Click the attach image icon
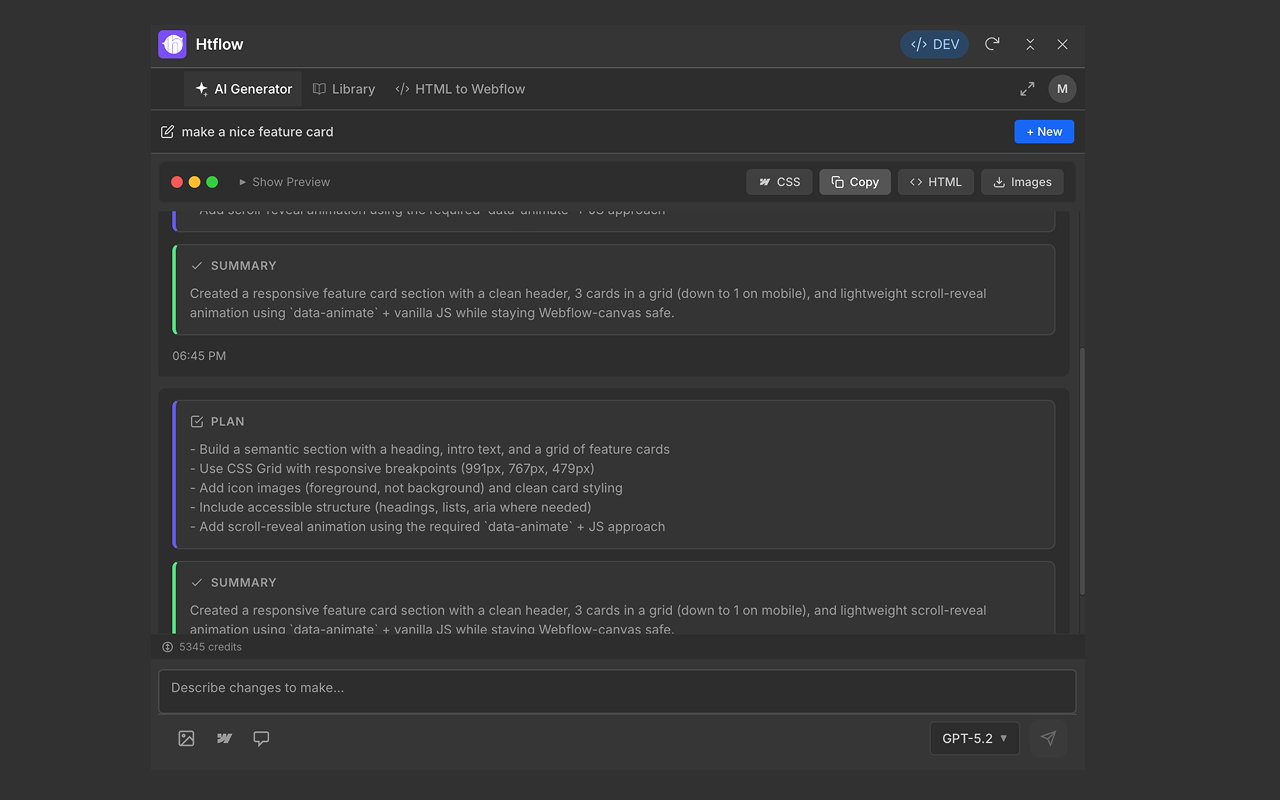The width and height of the screenshot is (1280, 800). coord(186,738)
